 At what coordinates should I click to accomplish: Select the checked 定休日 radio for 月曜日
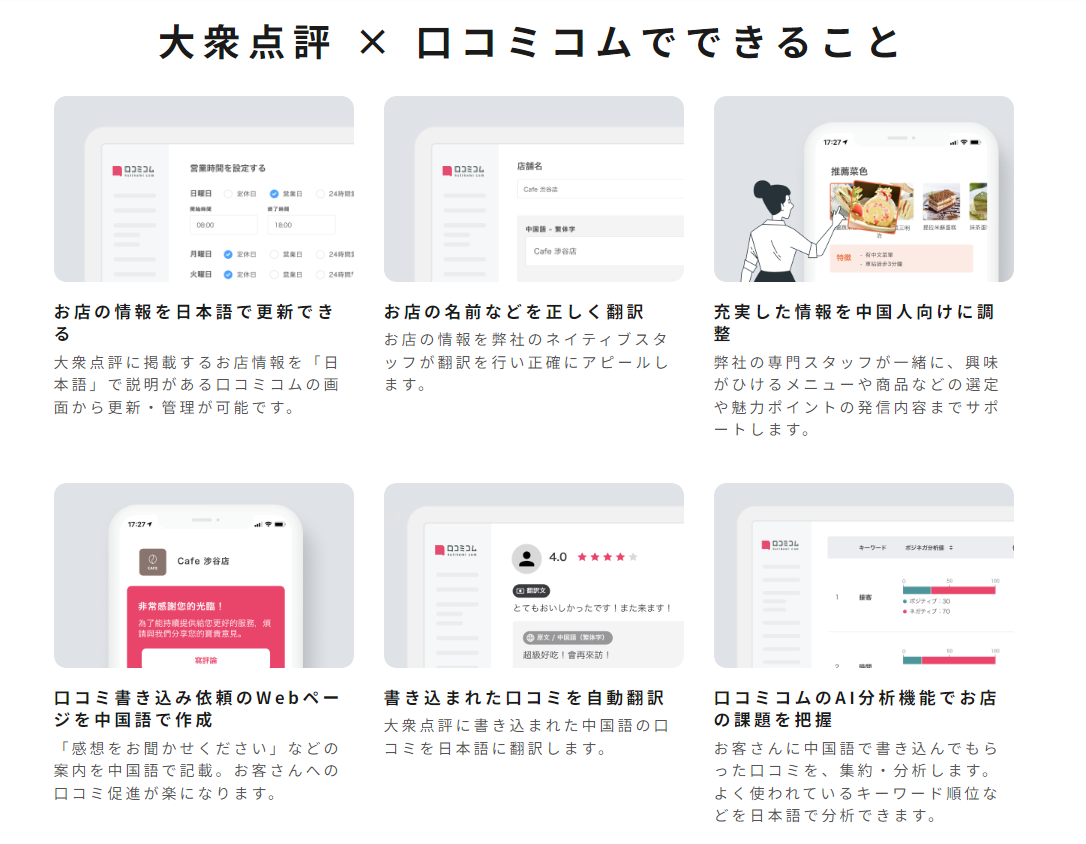[x=228, y=254]
